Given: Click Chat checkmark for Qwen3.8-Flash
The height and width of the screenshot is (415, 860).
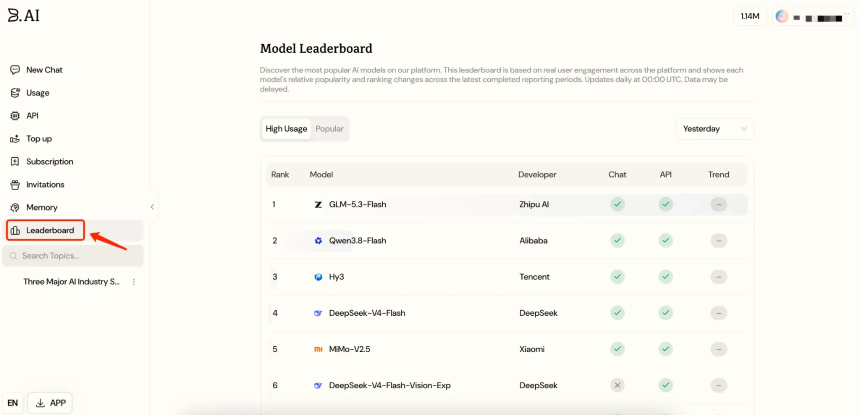Looking at the screenshot, I should [618, 241].
